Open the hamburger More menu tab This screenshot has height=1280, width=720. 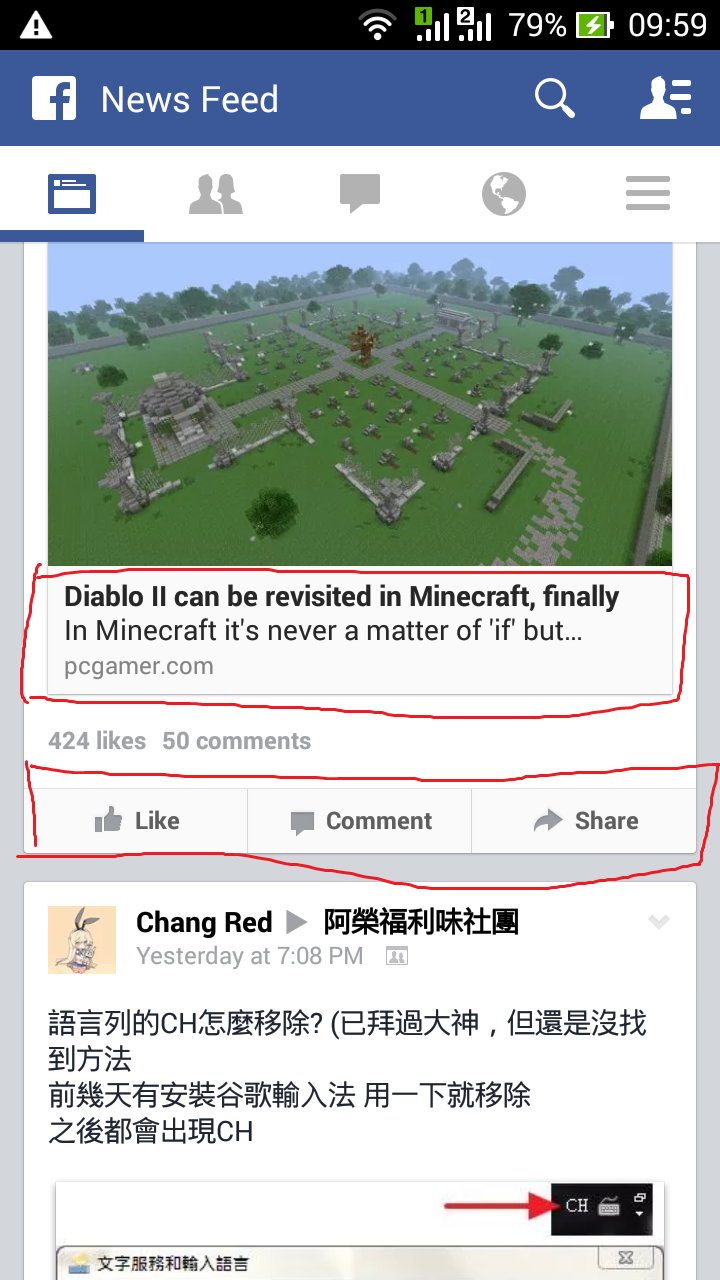[648, 194]
